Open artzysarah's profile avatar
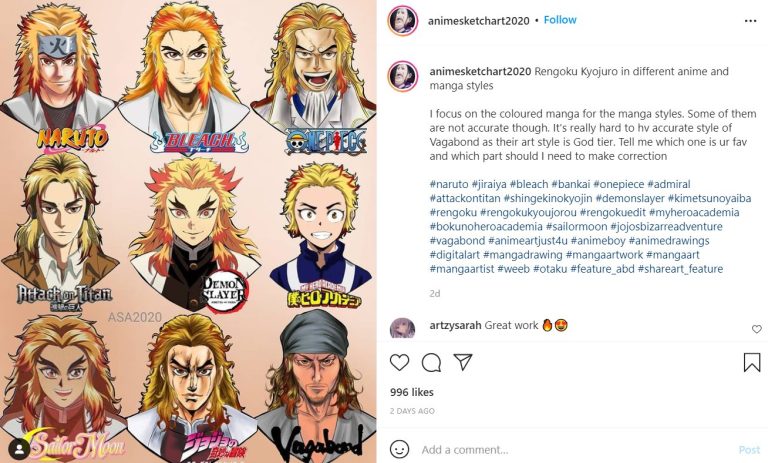Viewport: 768px width, 463px height. 403,328
